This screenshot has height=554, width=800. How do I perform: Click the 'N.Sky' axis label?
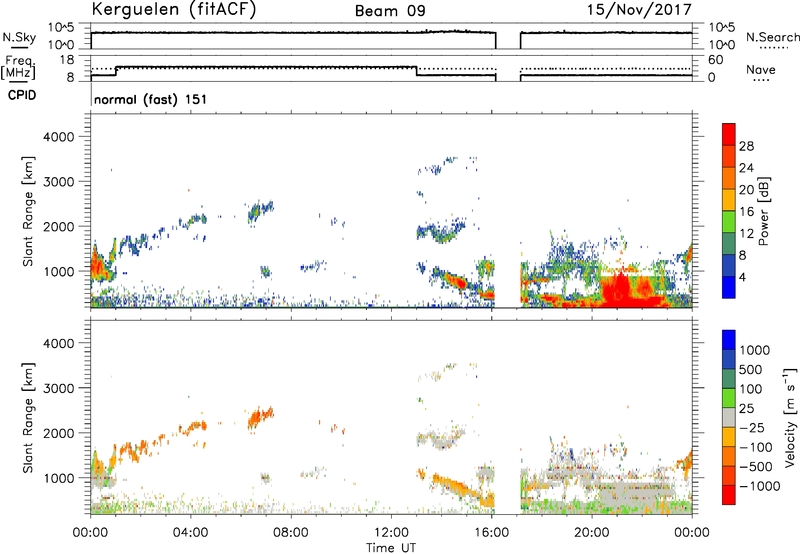19,37
